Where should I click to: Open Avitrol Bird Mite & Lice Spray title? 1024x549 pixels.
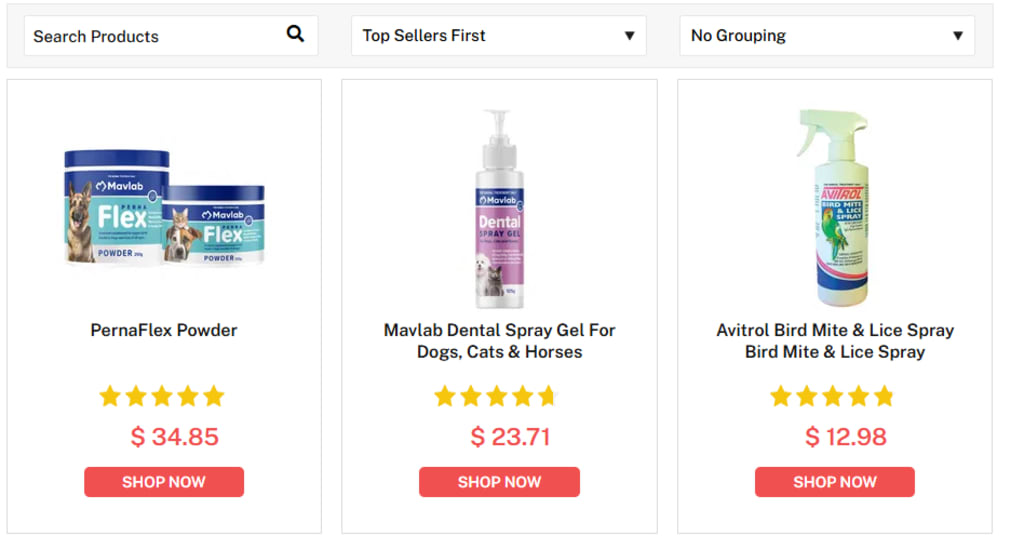point(835,341)
